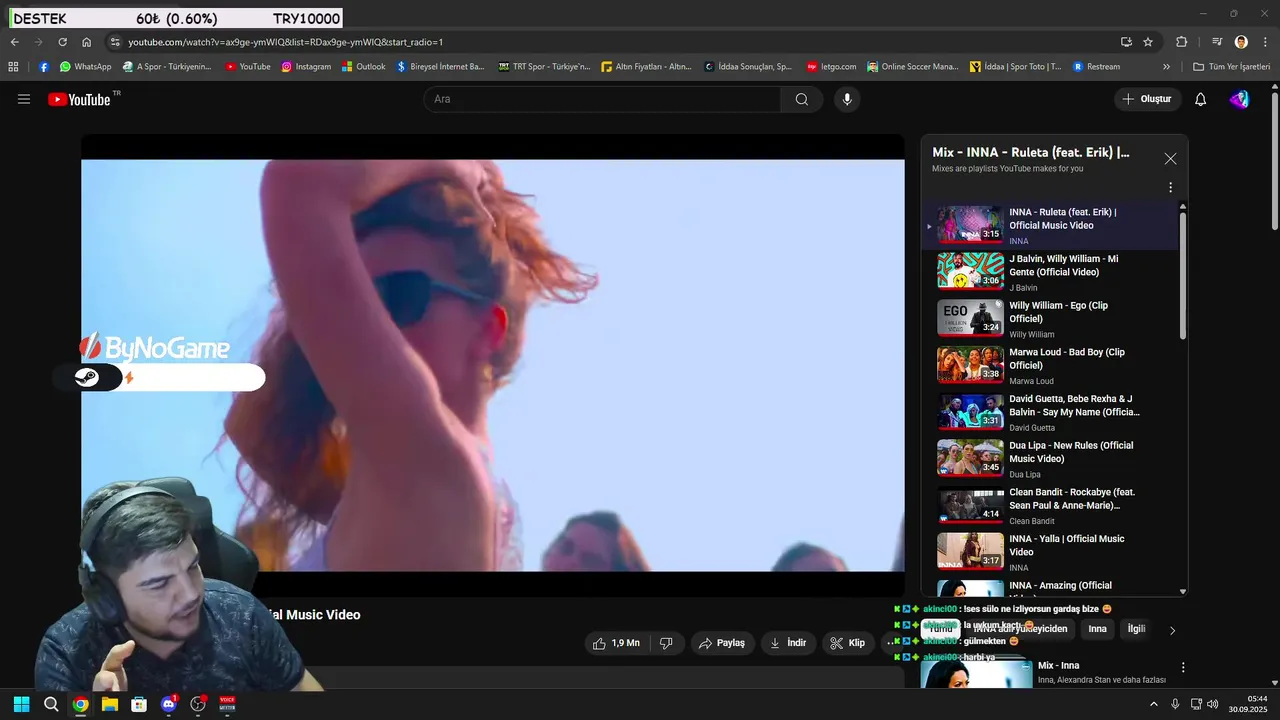Focus the Ara search field
This screenshot has height=720, width=1280.
coord(602,99)
